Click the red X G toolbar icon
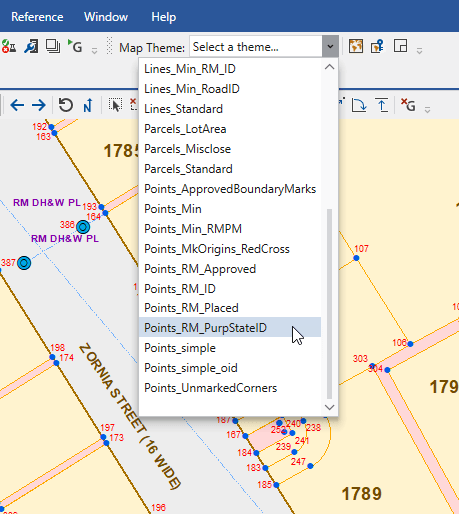Screen dimensions: 459x514 (408, 105)
